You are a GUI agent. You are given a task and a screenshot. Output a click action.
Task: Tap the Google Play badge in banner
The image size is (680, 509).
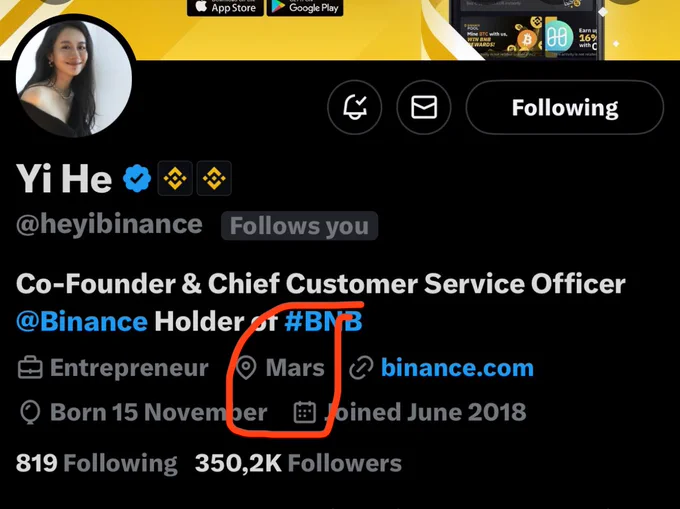point(305,7)
